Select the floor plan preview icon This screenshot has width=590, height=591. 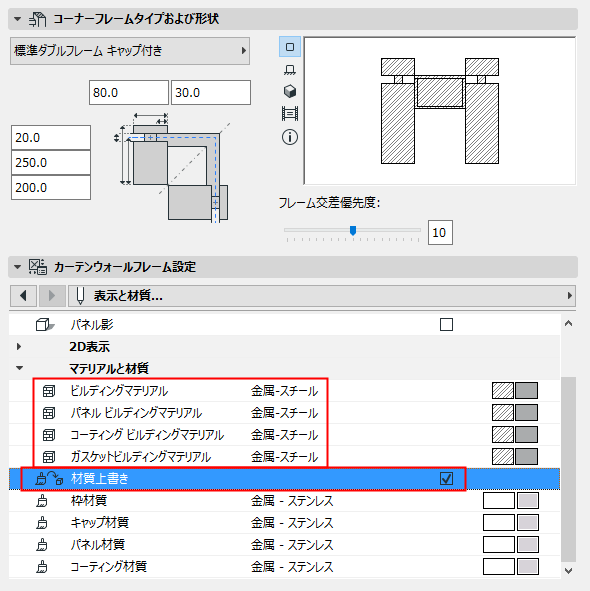(x=290, y=70)
